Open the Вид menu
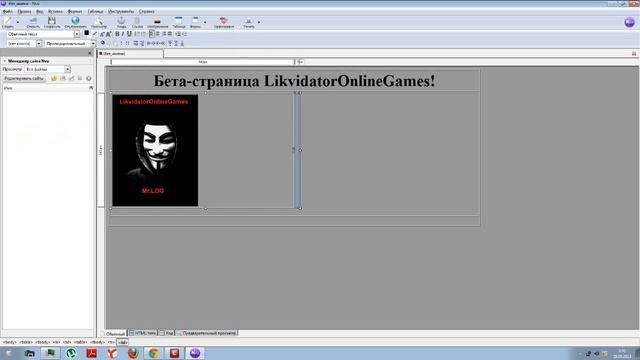The image size is (640, 360). tap(40, 11)
